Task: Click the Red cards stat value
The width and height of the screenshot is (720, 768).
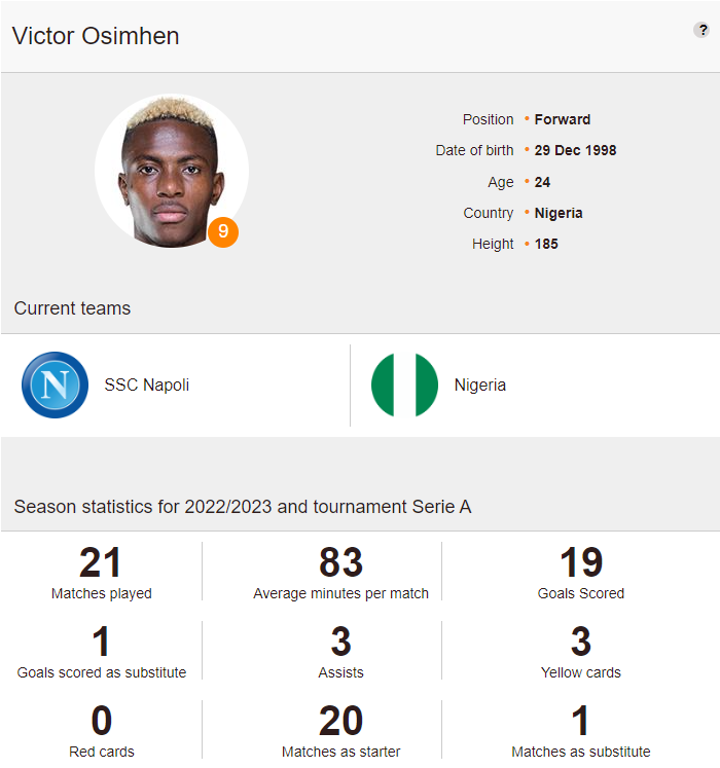Action: (x=101, y=721)
